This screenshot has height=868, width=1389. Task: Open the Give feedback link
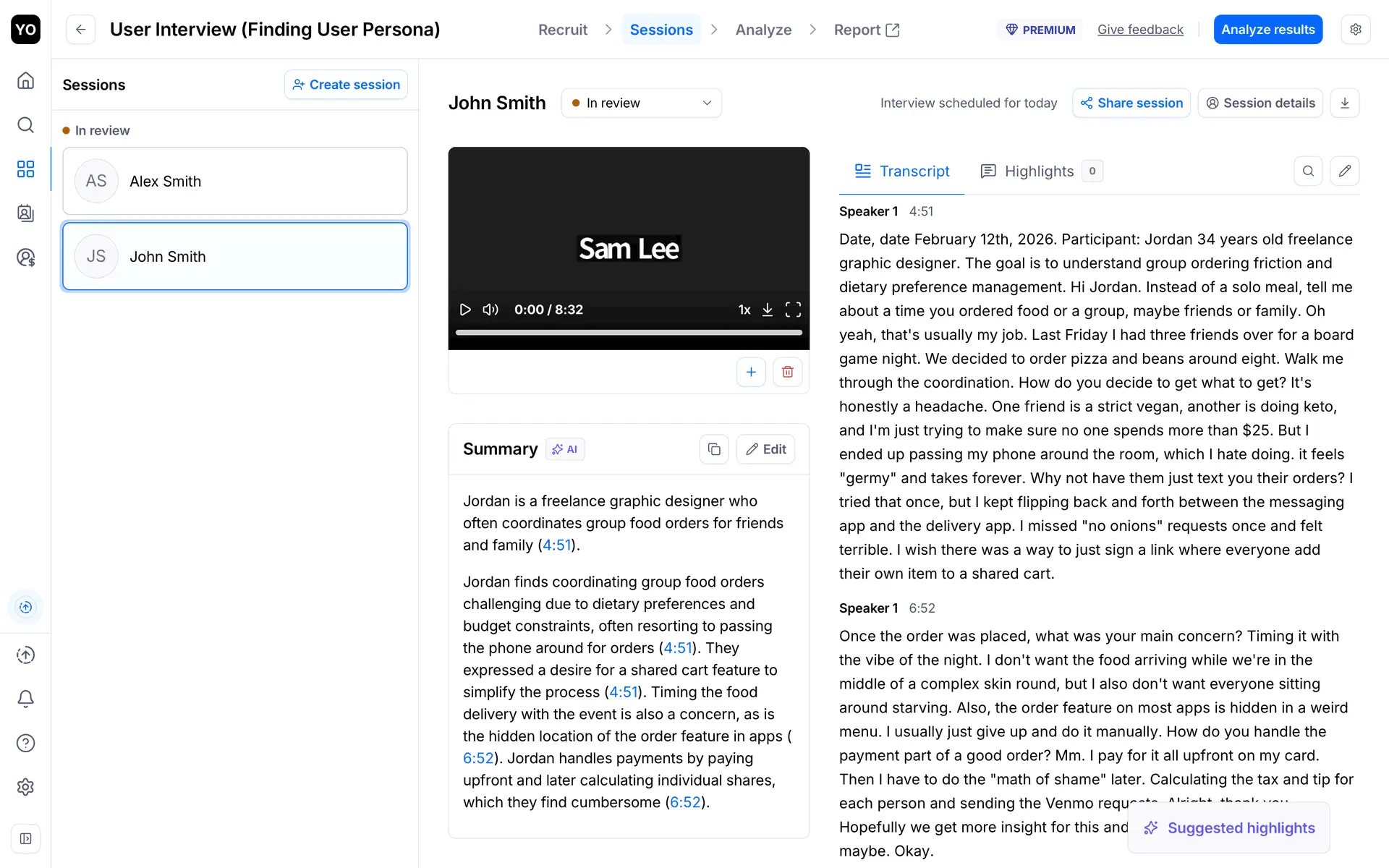pos(1140,30)
